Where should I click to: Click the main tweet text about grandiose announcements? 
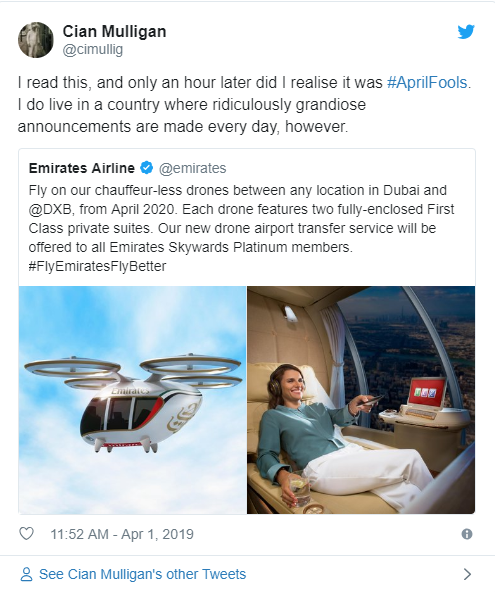[x=244, y=105]
